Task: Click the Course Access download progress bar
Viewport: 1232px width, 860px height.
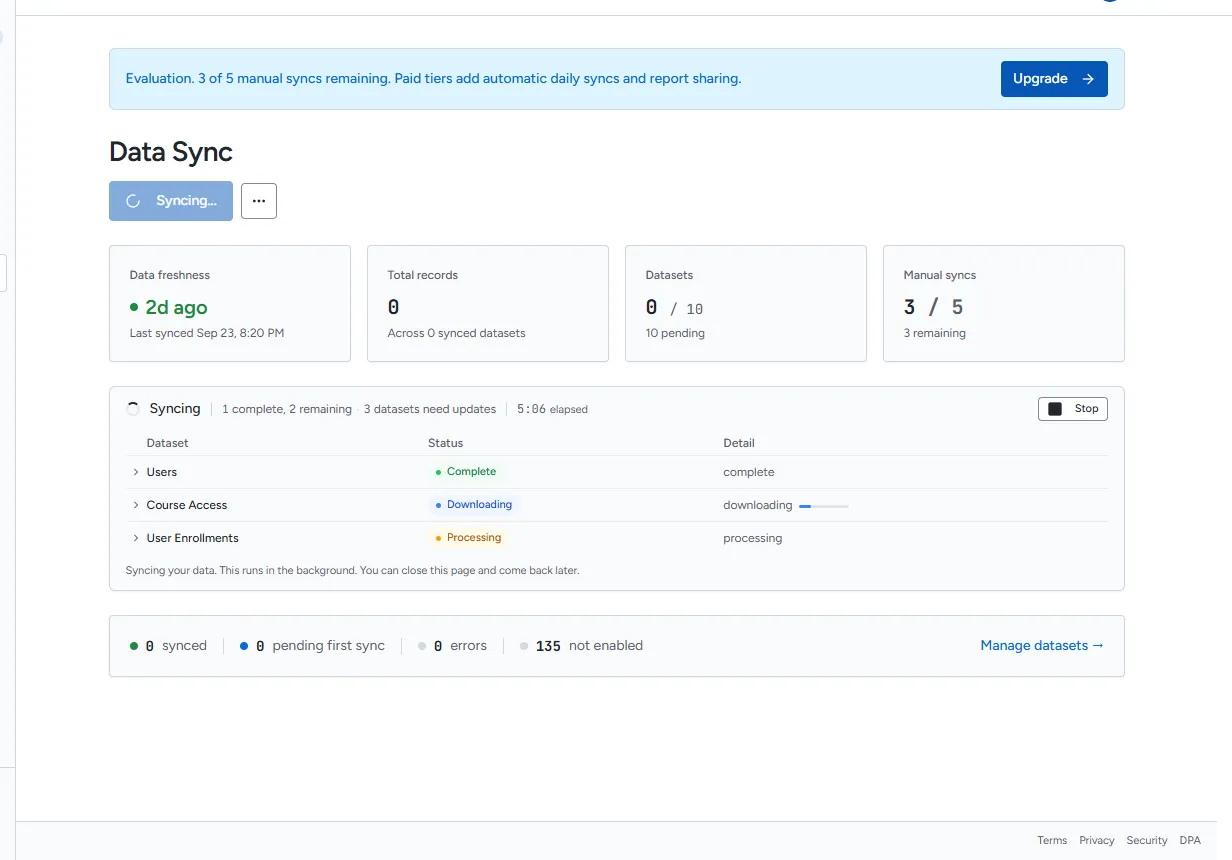Action: tap(824, 506)
